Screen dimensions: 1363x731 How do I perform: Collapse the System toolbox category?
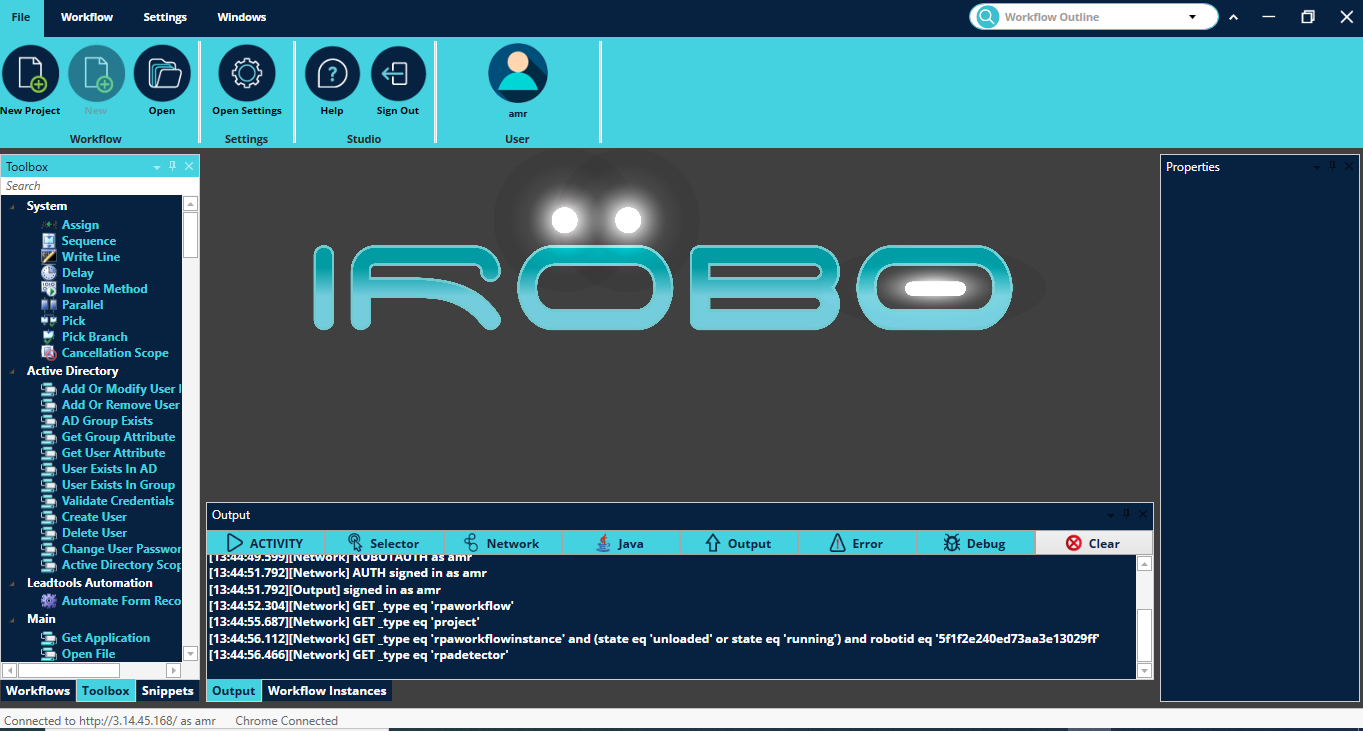[14, 207]
